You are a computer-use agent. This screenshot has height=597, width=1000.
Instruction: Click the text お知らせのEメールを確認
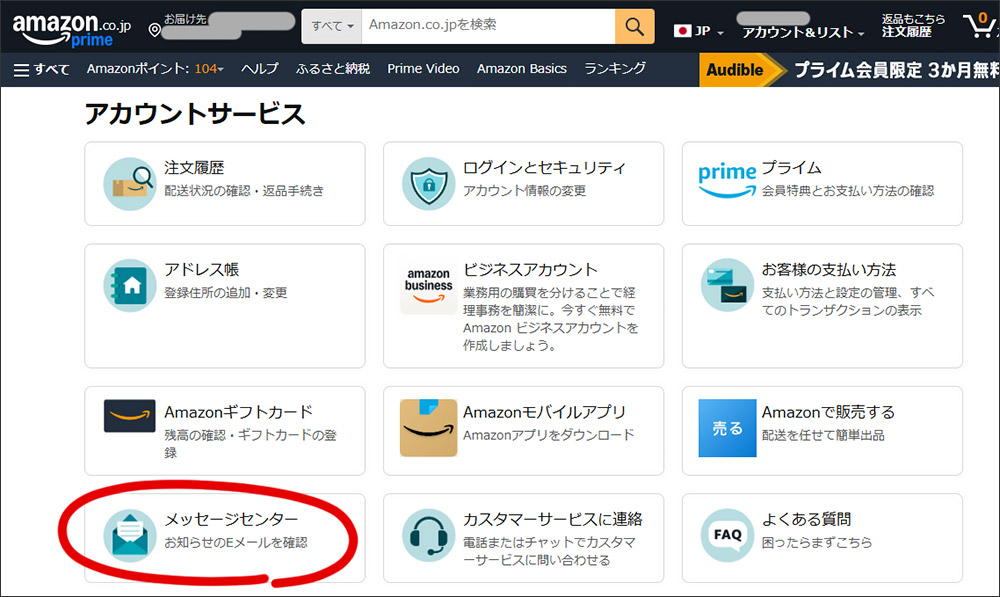tap(236, 543)
